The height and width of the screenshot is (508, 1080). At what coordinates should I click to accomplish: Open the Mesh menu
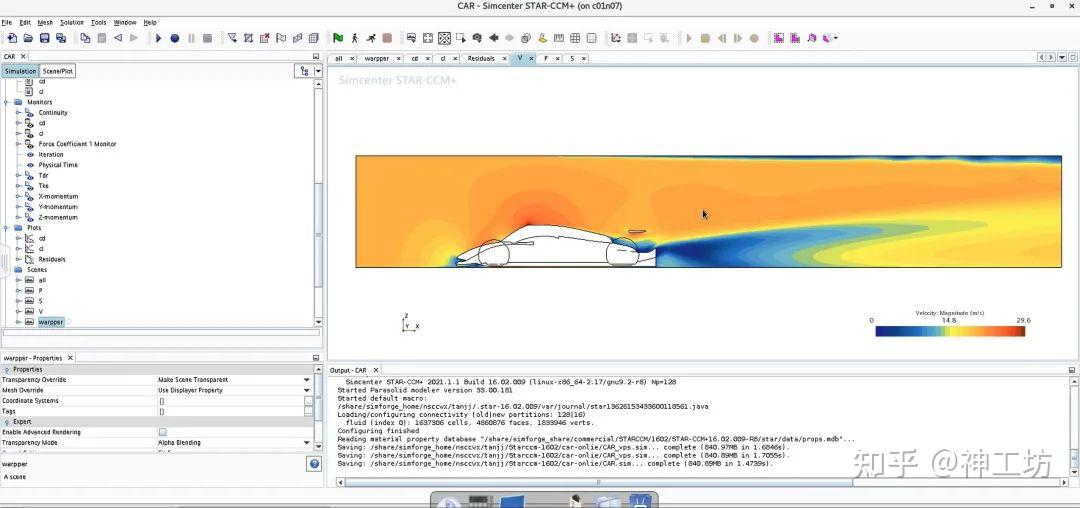(x=45, y=23)
